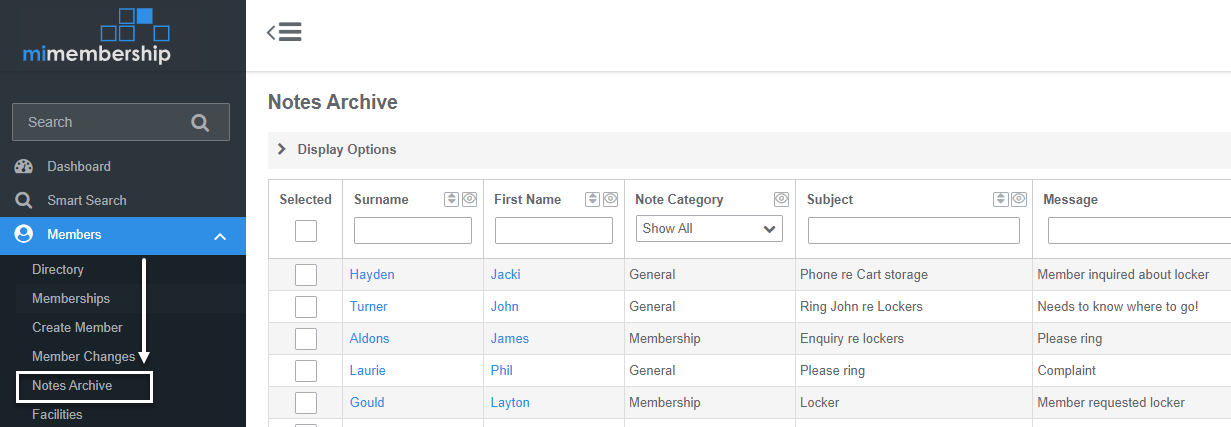Click the Notes Archive page heading
Image resolution: width=1231 pixels, height=427 pixels.
point(333,102)
